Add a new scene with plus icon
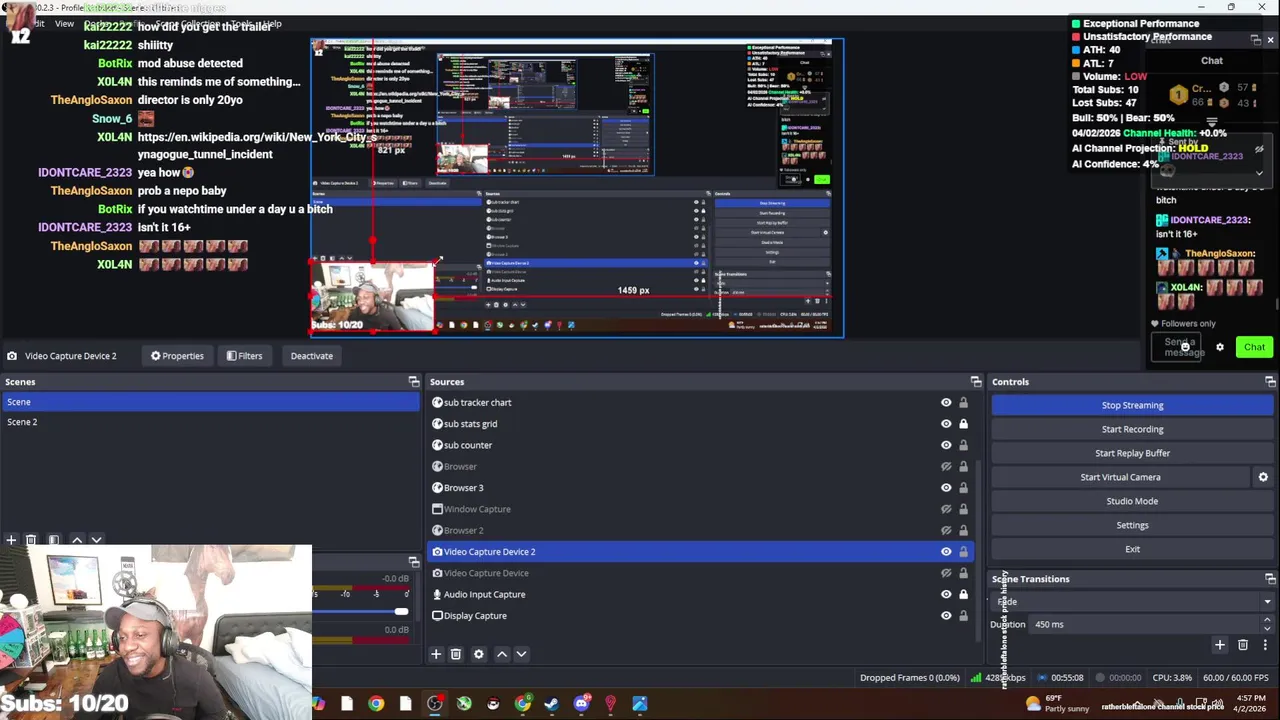The width and height of the screenshot is (1280, 720). (11, 540)
